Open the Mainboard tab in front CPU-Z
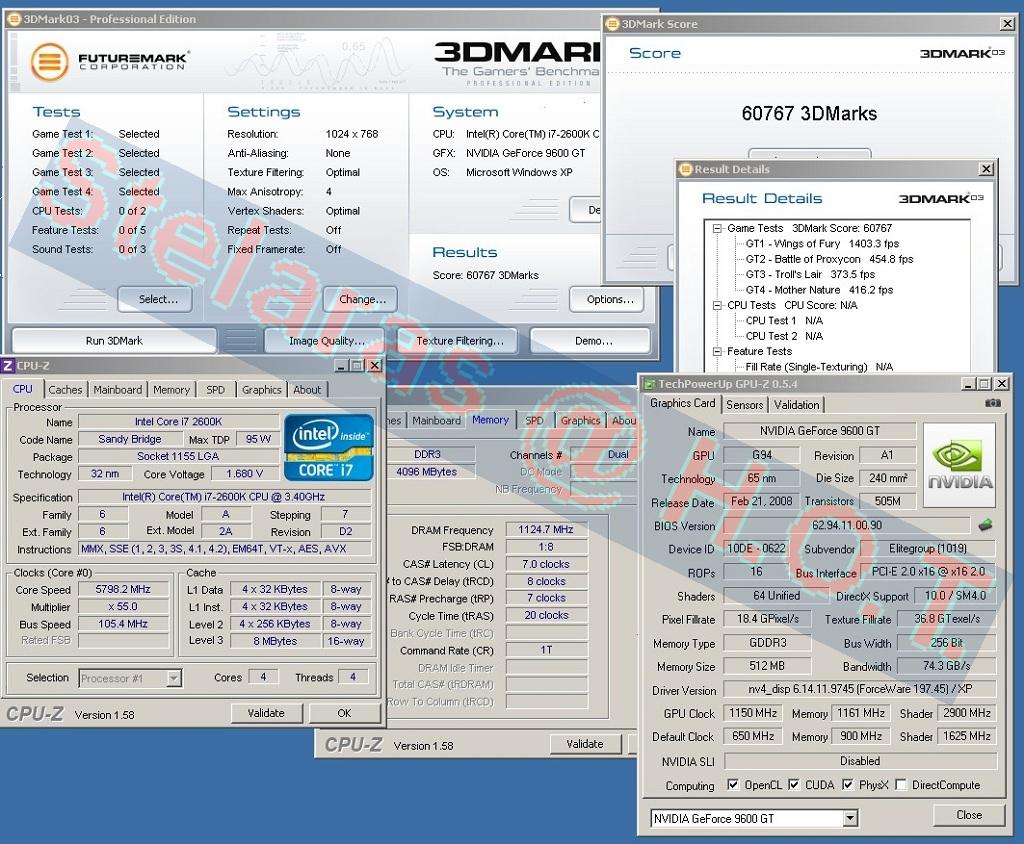Viewport: 1024px width, 844px height. click(118, 389)
